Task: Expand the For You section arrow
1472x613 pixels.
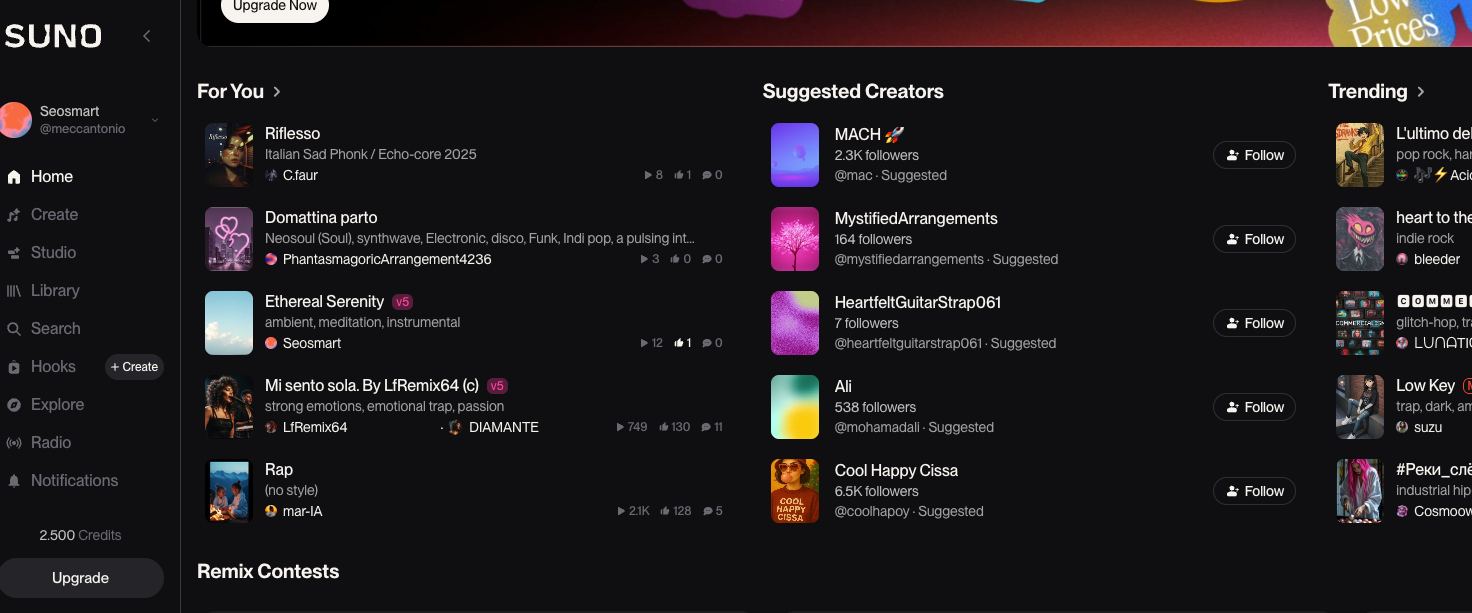Action: point(277,92)
